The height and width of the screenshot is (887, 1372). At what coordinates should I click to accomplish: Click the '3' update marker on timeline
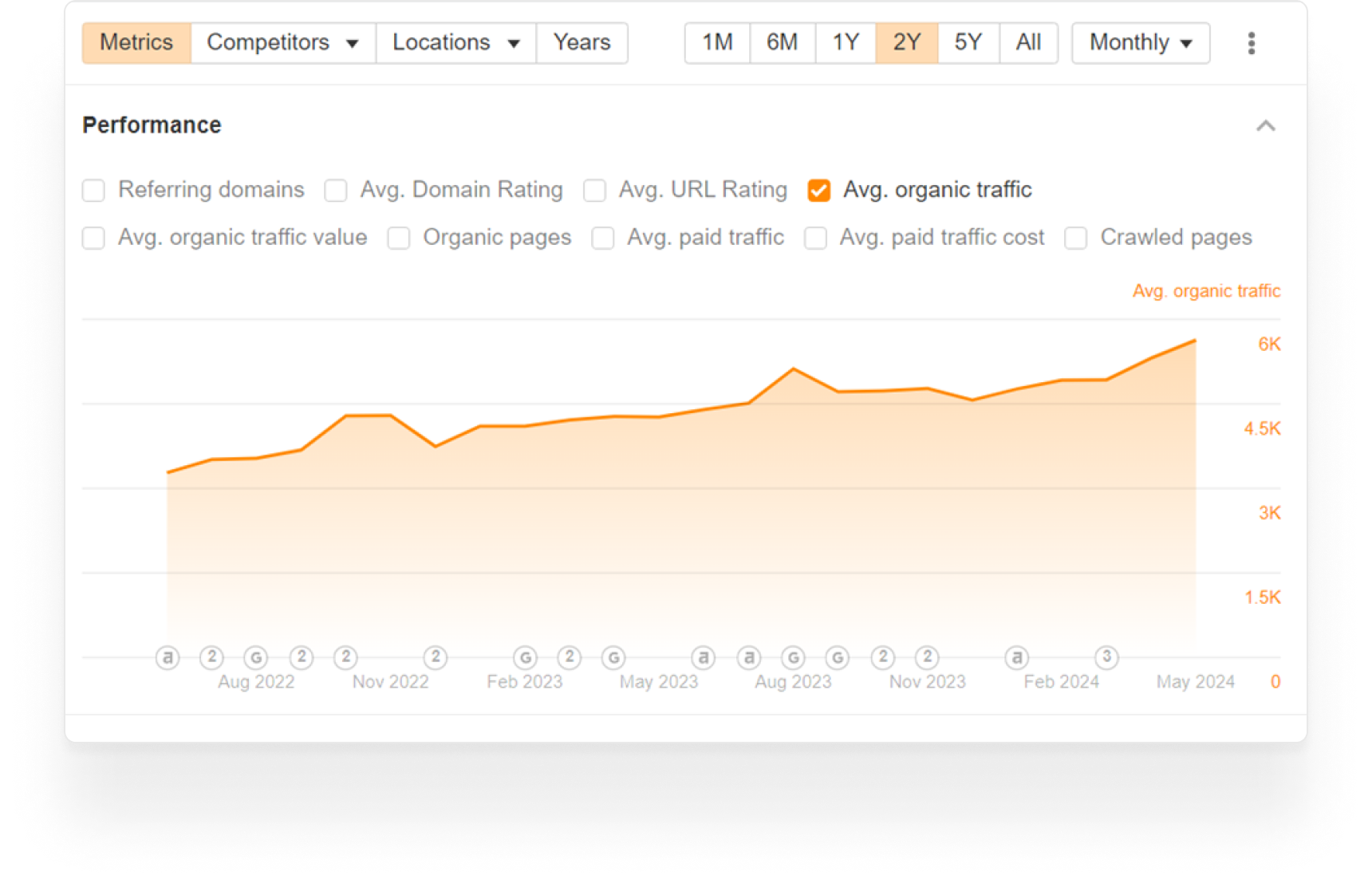tap(1106, 657)
